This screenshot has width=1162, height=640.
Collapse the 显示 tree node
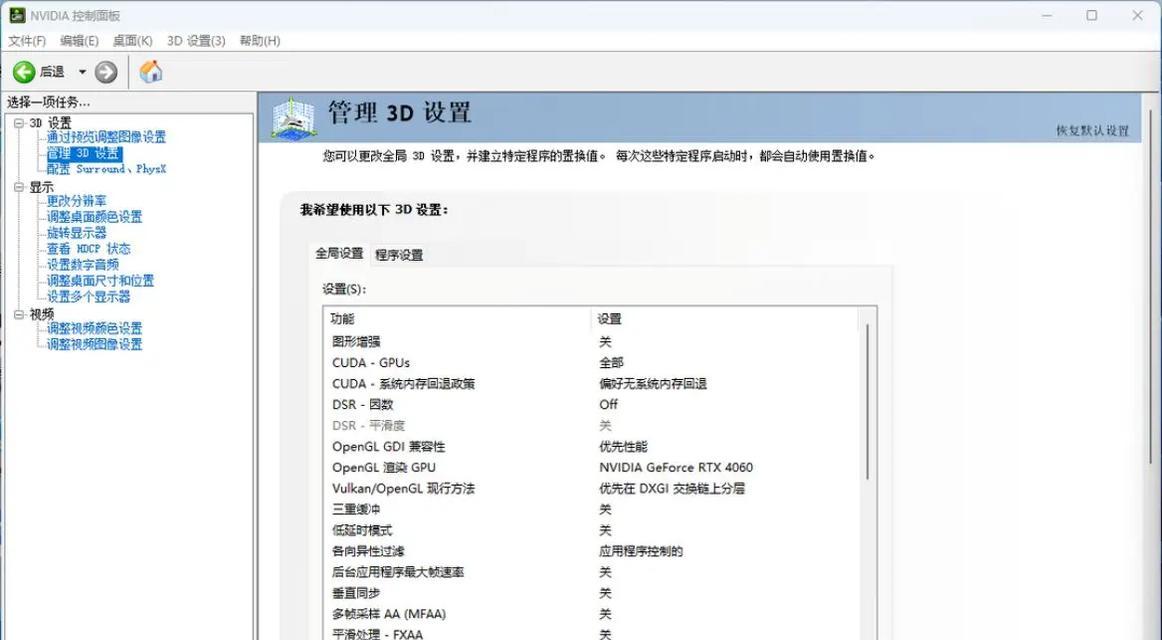click(x=19, y=187)
